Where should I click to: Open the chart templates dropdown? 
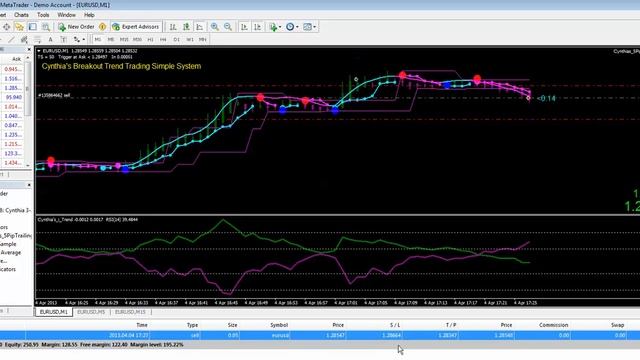click(x=309, y=27)
